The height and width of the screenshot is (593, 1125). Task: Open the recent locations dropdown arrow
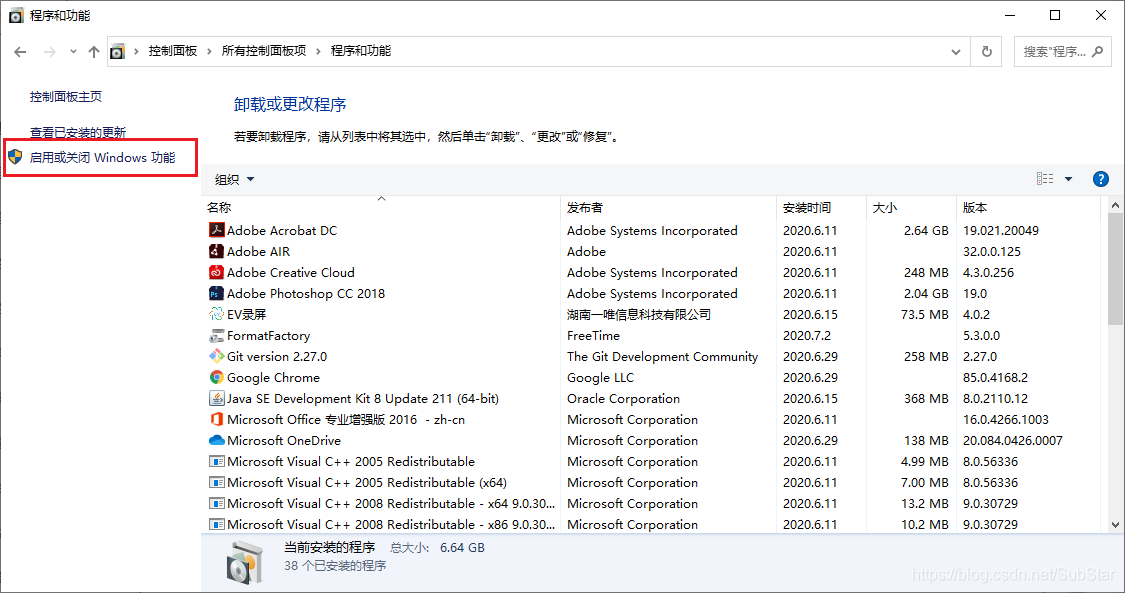(73, 52)
